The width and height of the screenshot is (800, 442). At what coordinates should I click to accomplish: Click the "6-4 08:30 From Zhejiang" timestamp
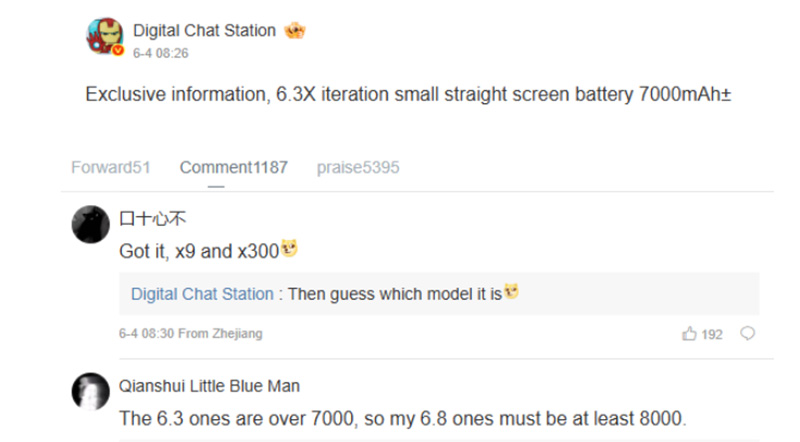191,334
